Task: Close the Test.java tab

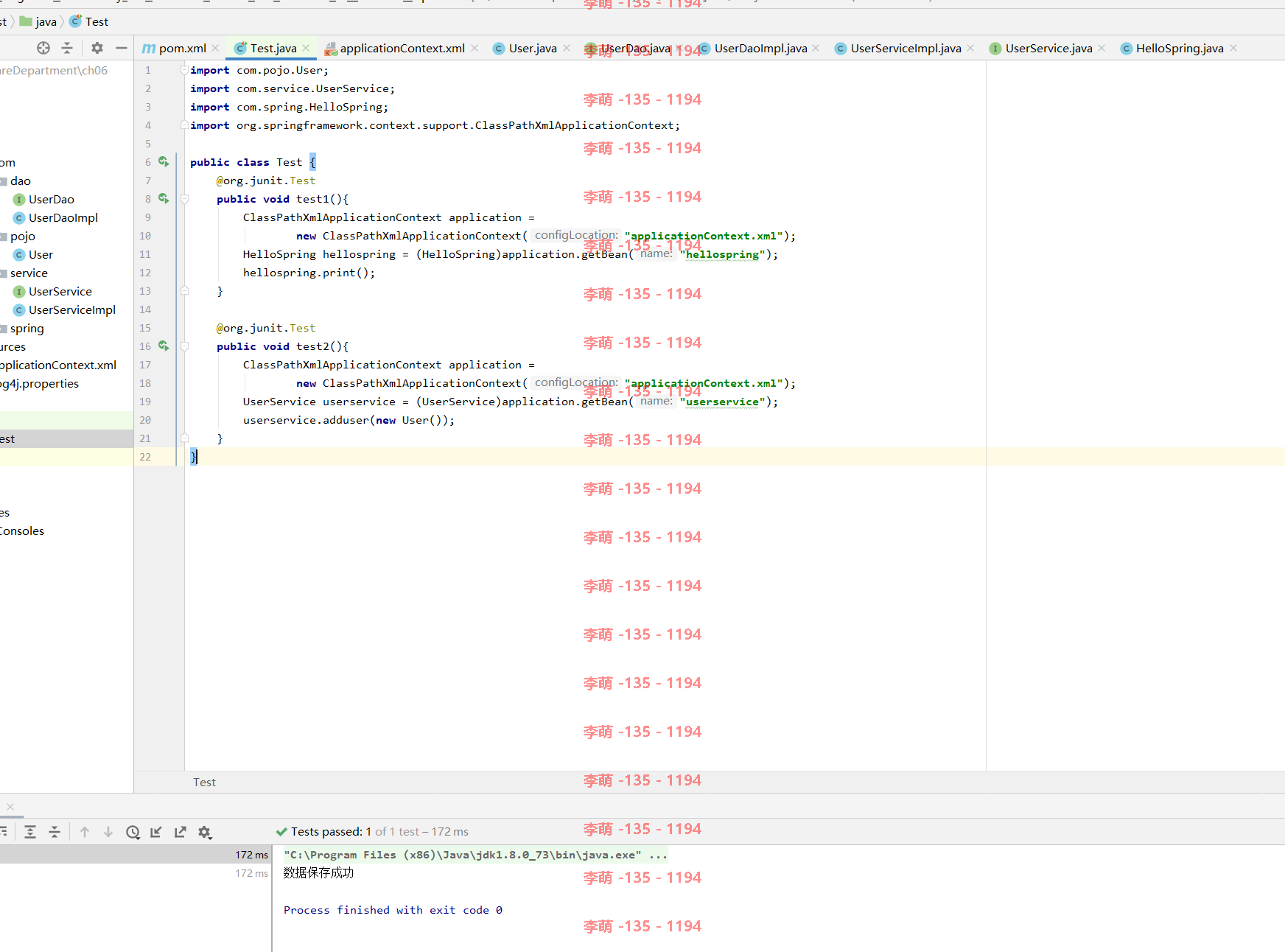Action: 306,48
